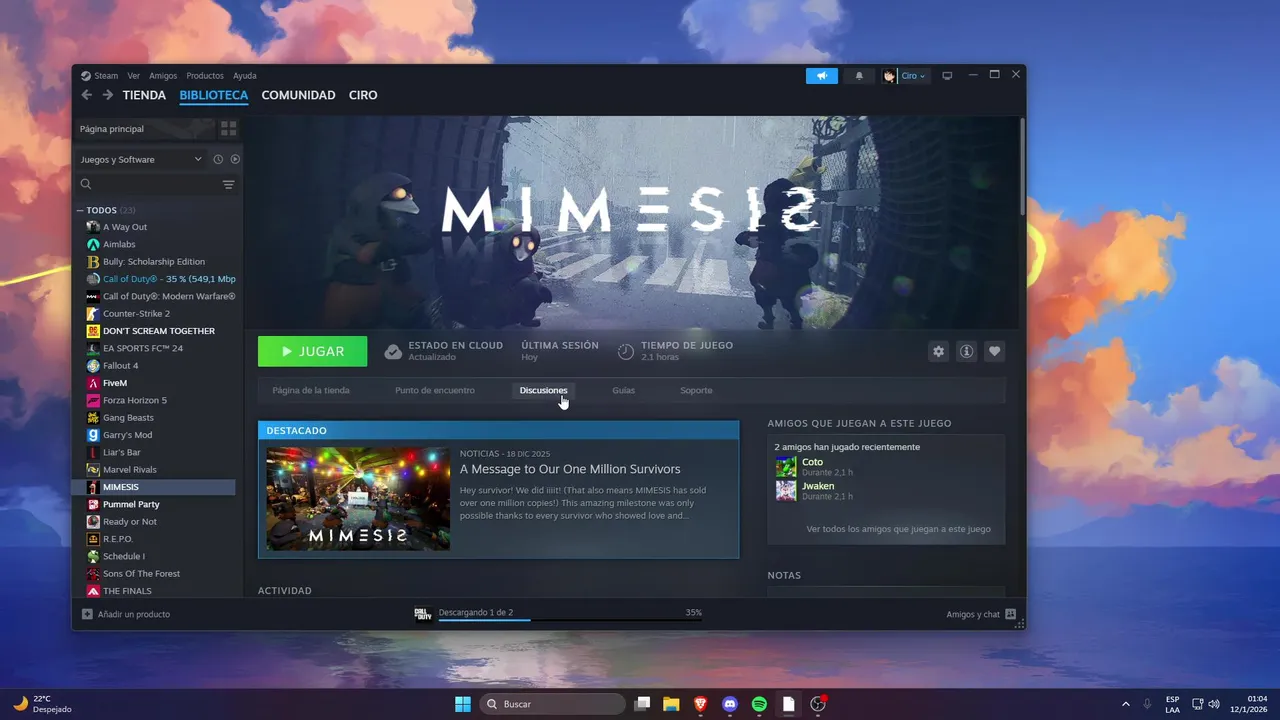Click the download progress bar
Image resolution: width=1280 pixels, height=720 pixels.
pyautogui.click(x=570, y=620)
